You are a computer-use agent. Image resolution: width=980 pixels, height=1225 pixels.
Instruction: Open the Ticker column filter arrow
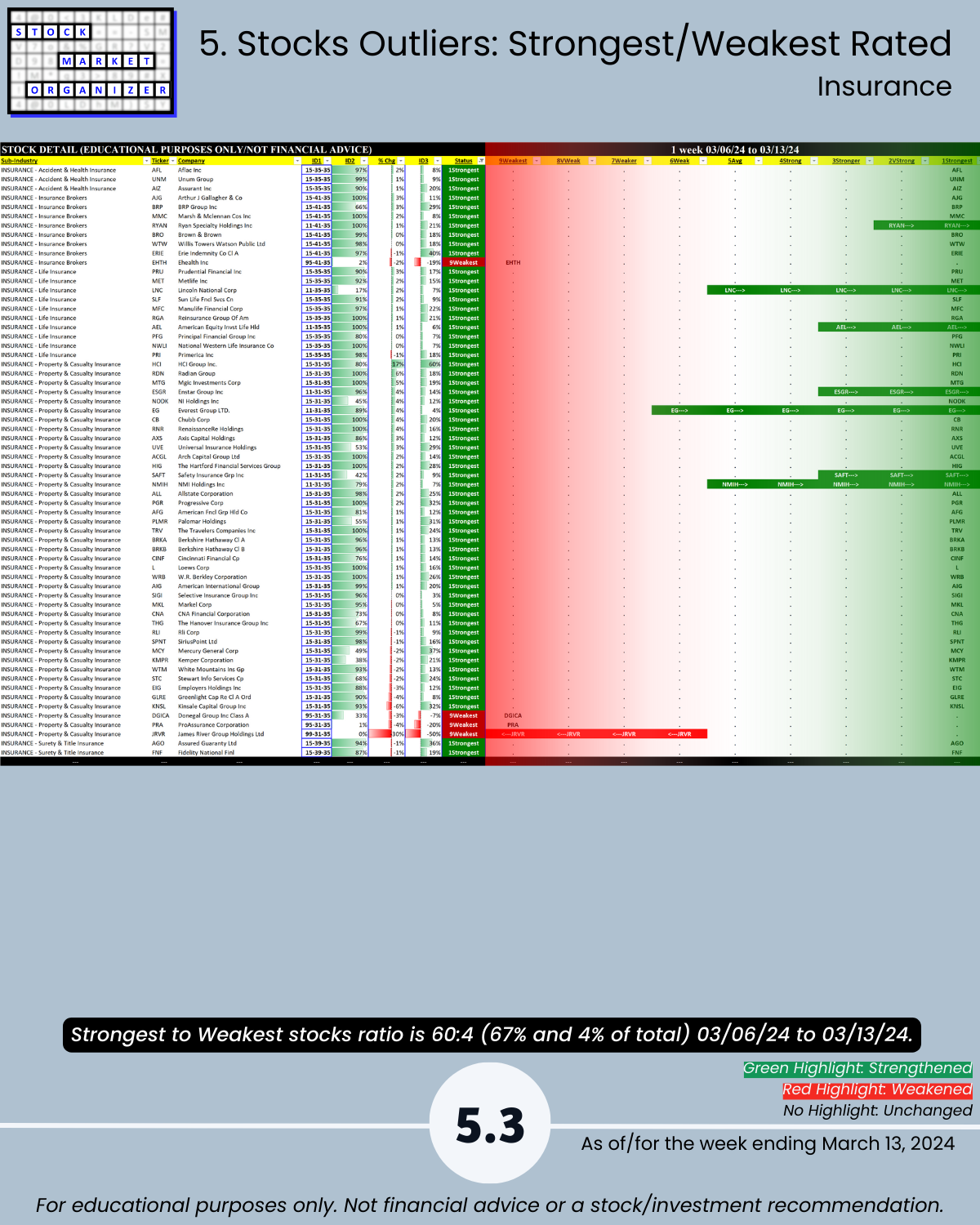click(173, 161)
